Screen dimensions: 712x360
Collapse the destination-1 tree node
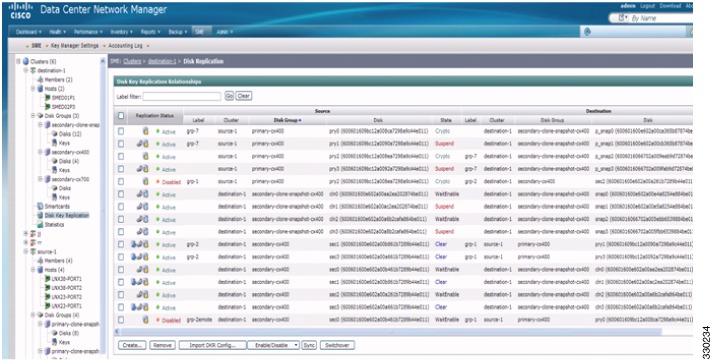(26, 70)
